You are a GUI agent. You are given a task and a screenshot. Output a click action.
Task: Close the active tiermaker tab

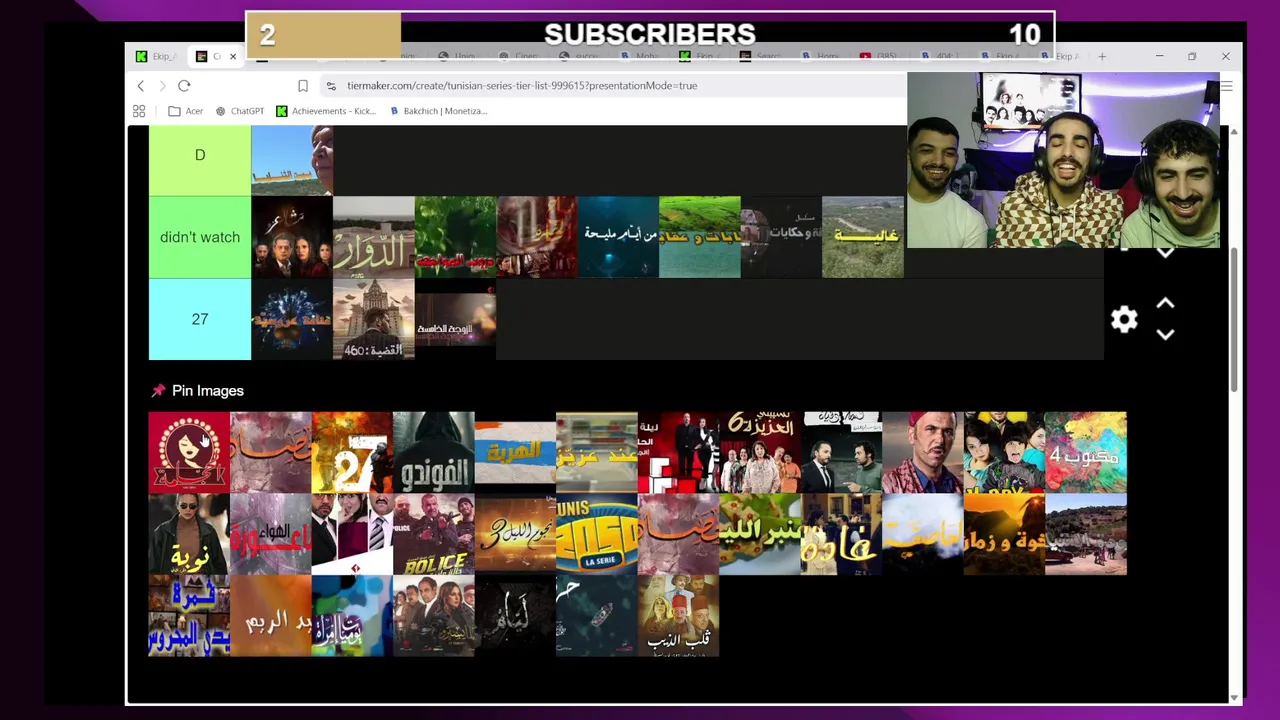[x=233, y=56]
